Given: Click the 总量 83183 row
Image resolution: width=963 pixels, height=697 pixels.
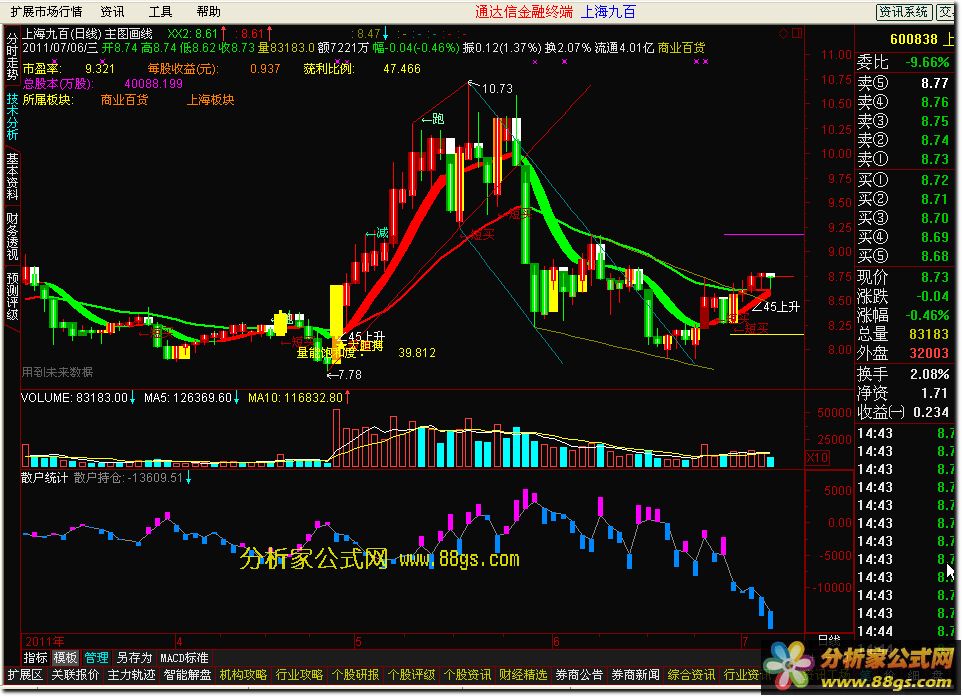Looking at the screenshot, I should click(x=903, y=334).
